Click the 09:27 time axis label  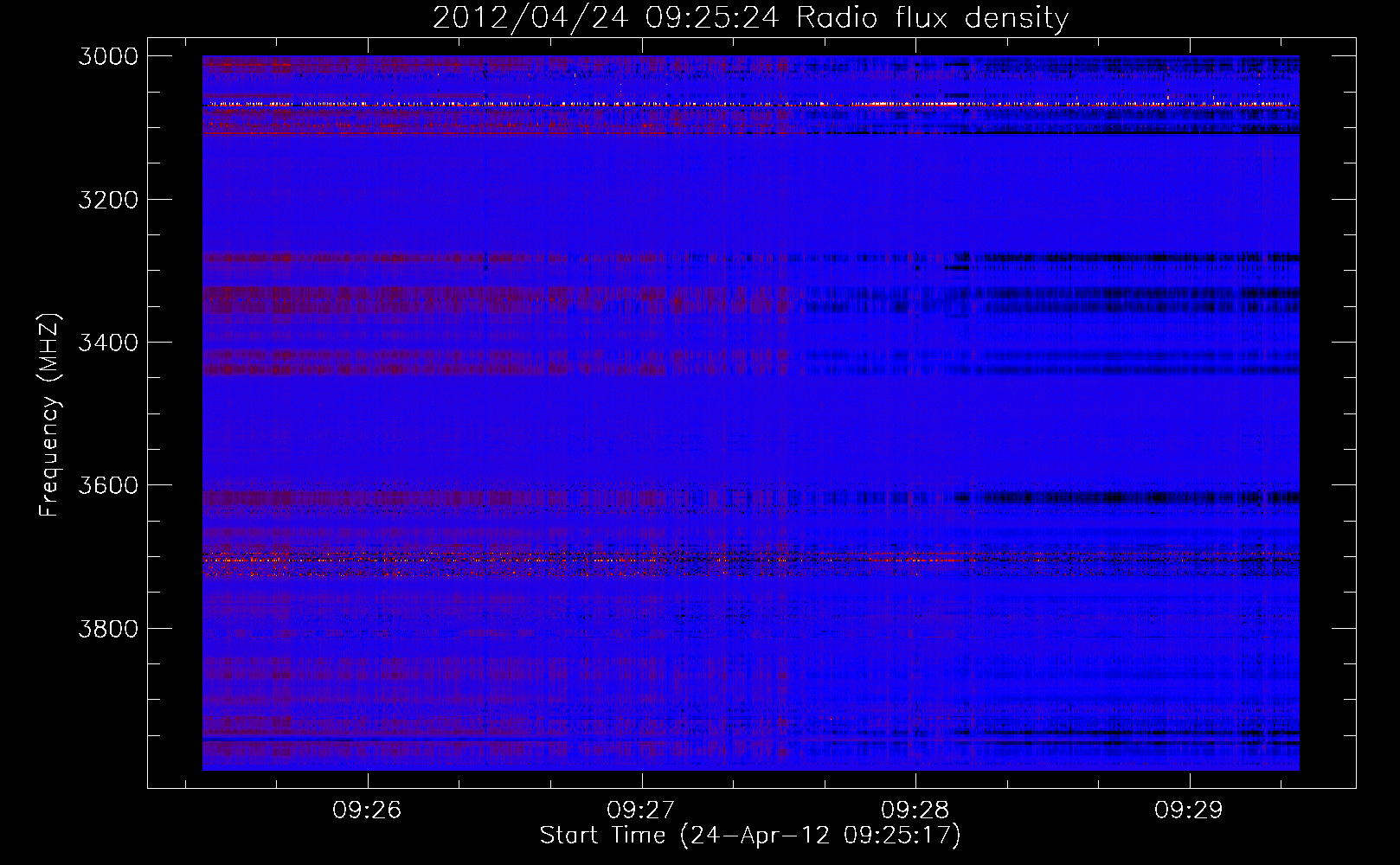[x=641, y=810]
